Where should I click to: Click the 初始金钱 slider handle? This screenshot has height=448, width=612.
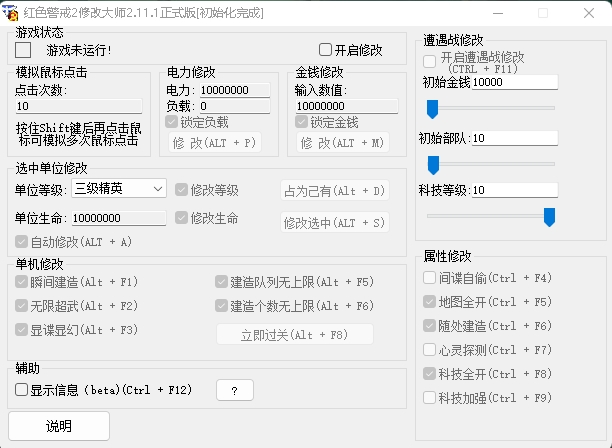pos(432,107)
